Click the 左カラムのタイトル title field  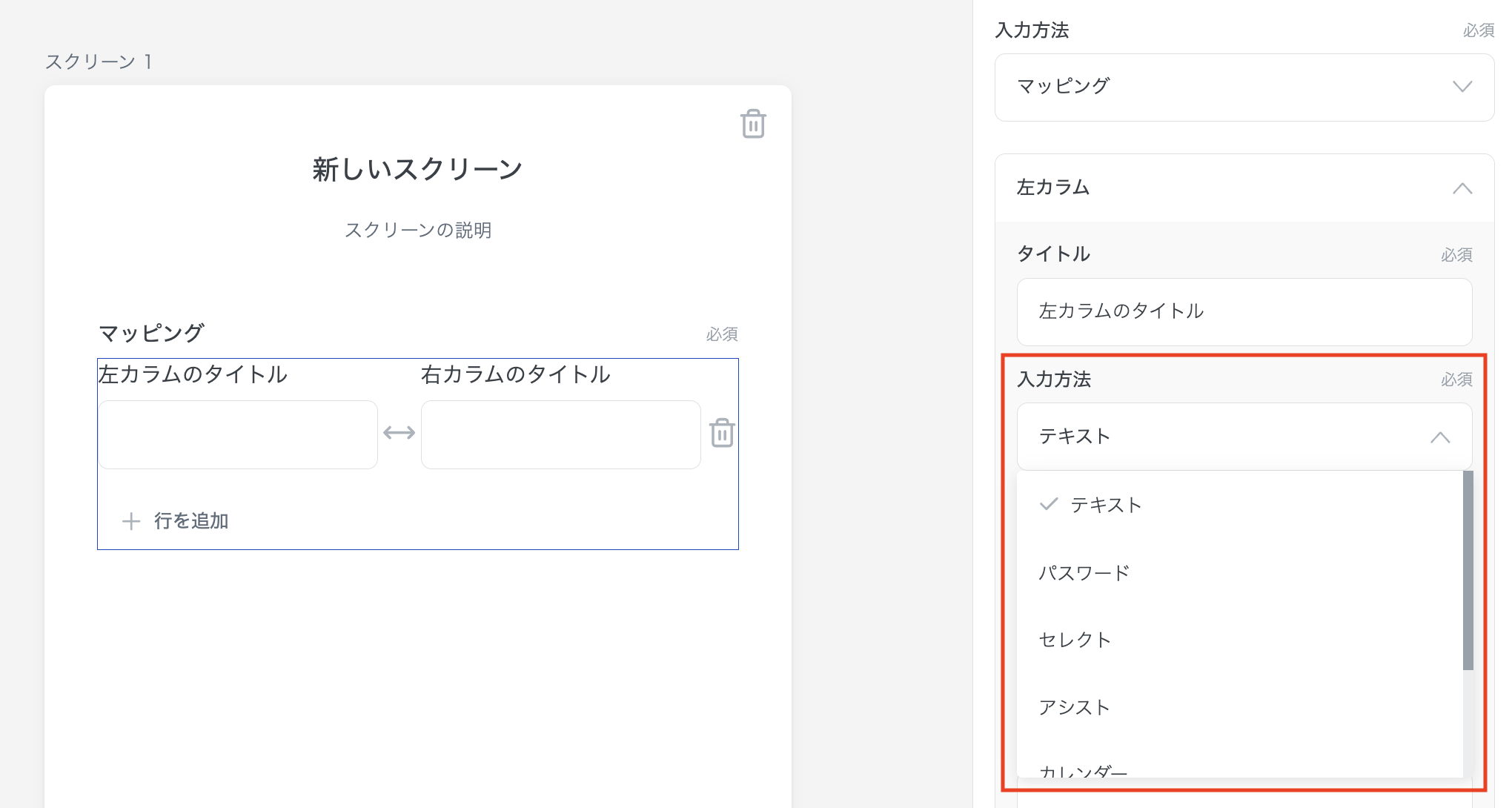pyautogui.click(x=1244, y=312)
